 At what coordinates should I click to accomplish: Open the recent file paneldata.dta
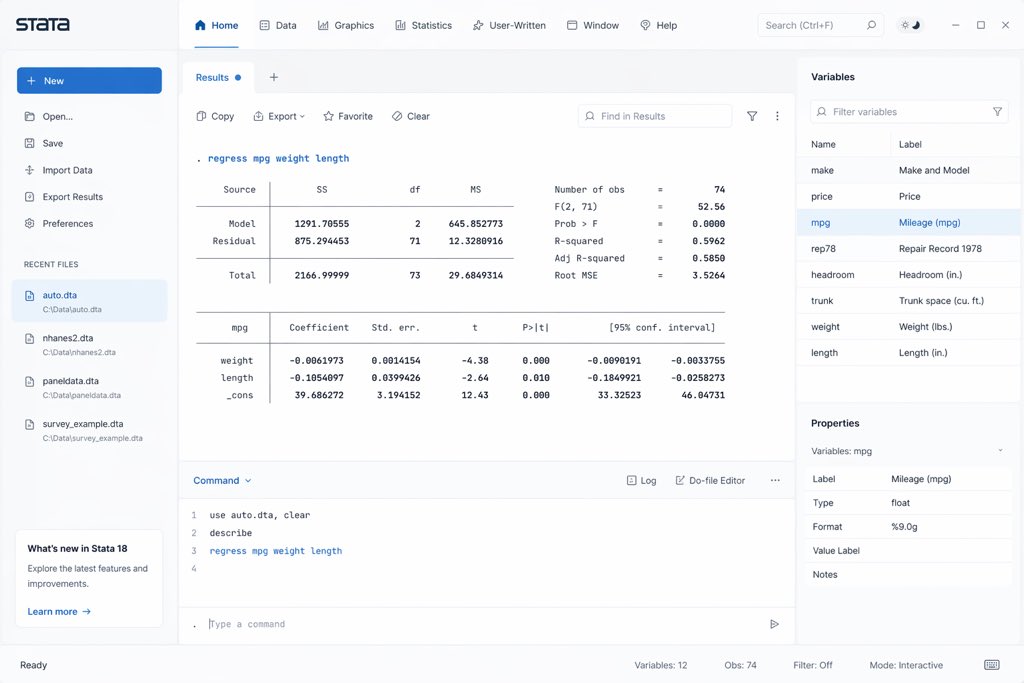pyautogui.click(x=89, y=387)
